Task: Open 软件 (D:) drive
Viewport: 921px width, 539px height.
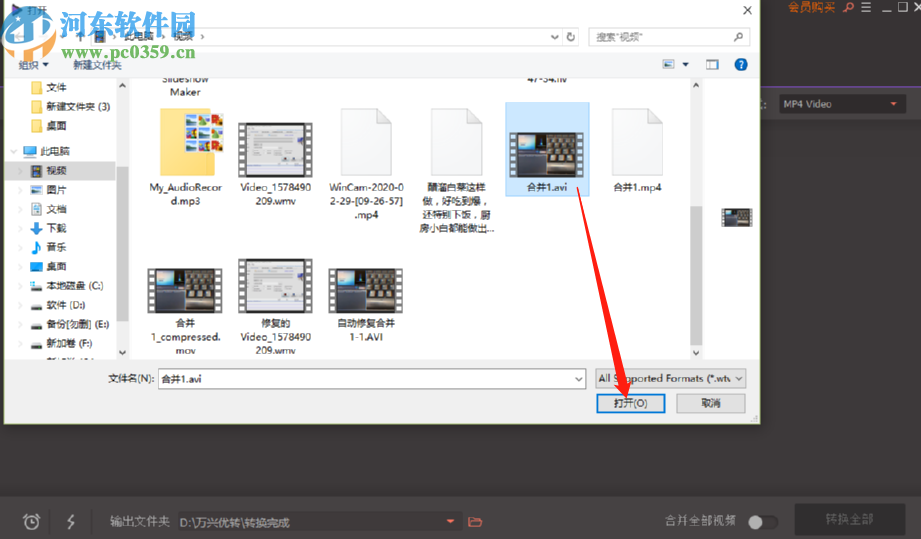Action: [x=59, y=305]
